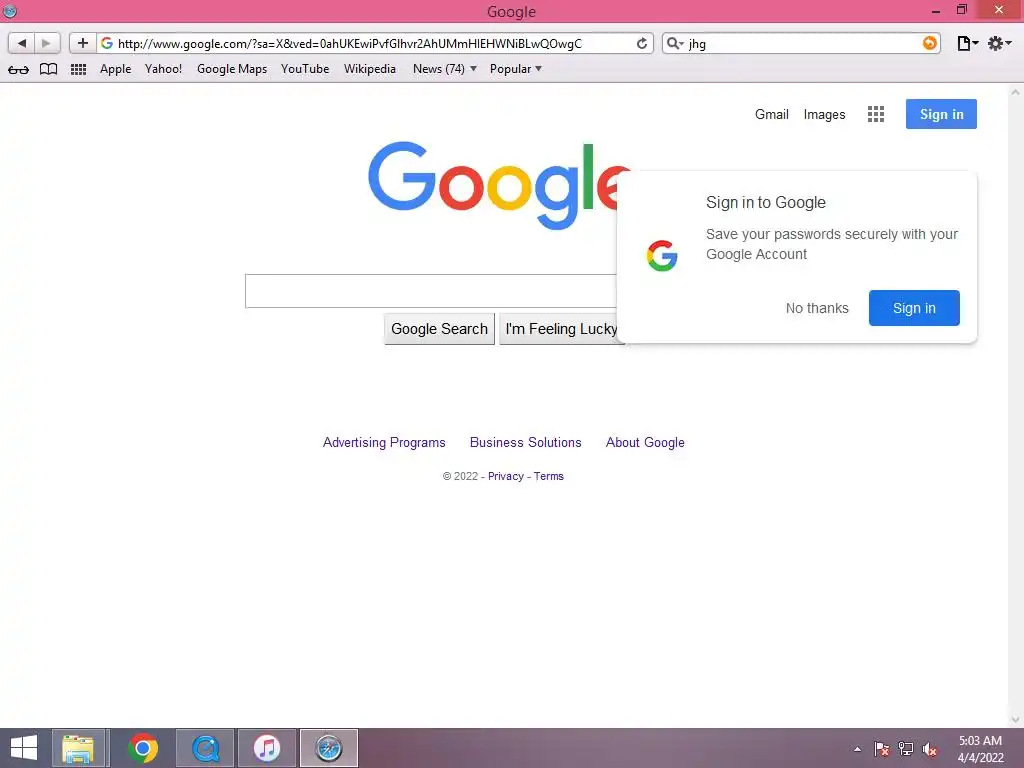The image size is (1024, 768).
Task: Open the YouTube bookmark
Action: 305,69
